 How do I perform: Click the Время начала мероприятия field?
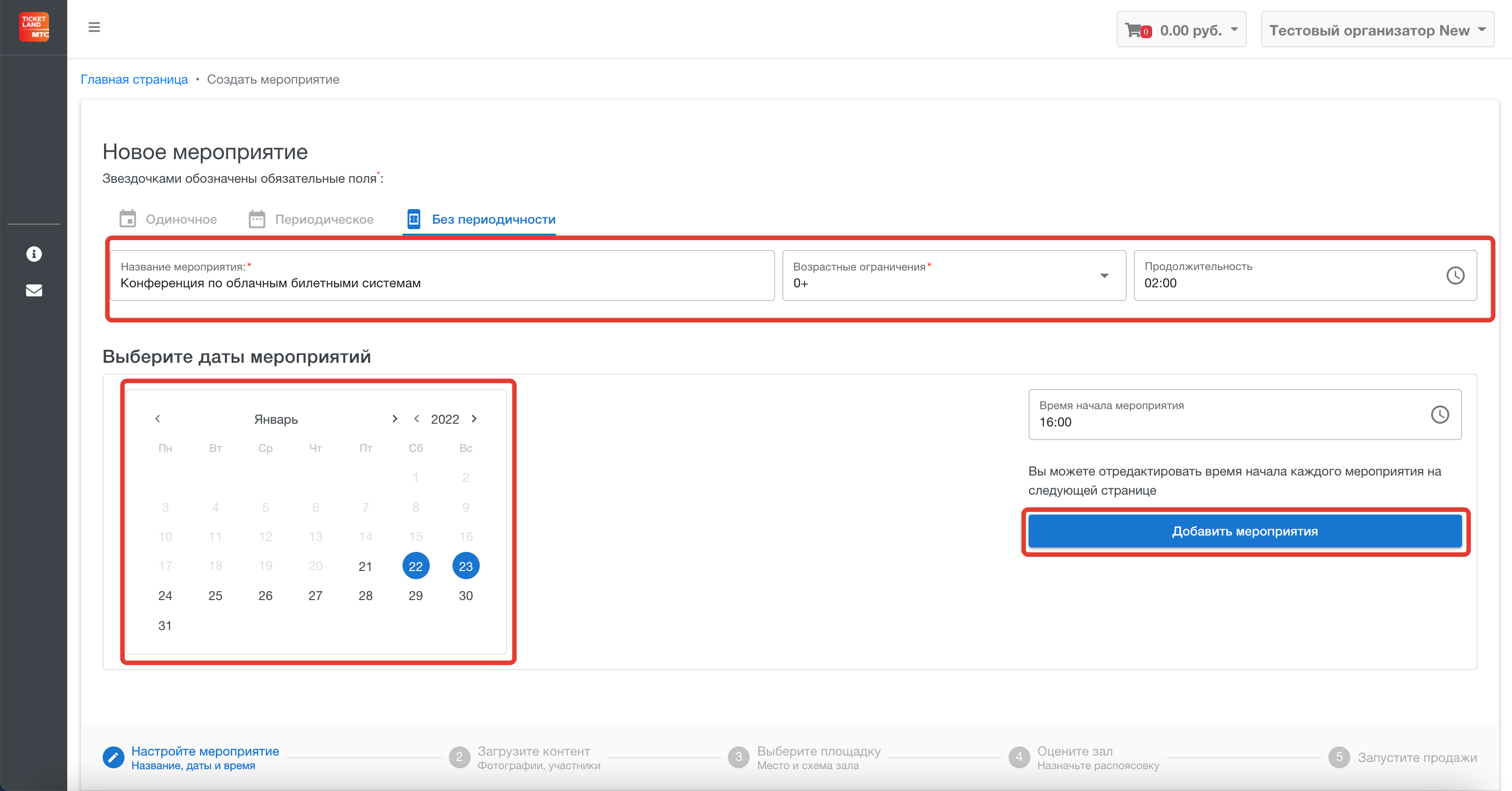[x=1245, y=415]
